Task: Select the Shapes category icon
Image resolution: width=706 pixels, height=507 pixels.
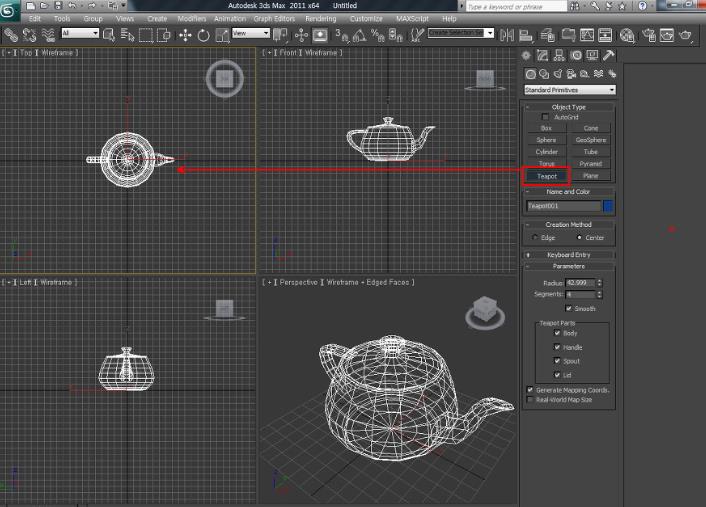Action: click(x=544, y=74)
